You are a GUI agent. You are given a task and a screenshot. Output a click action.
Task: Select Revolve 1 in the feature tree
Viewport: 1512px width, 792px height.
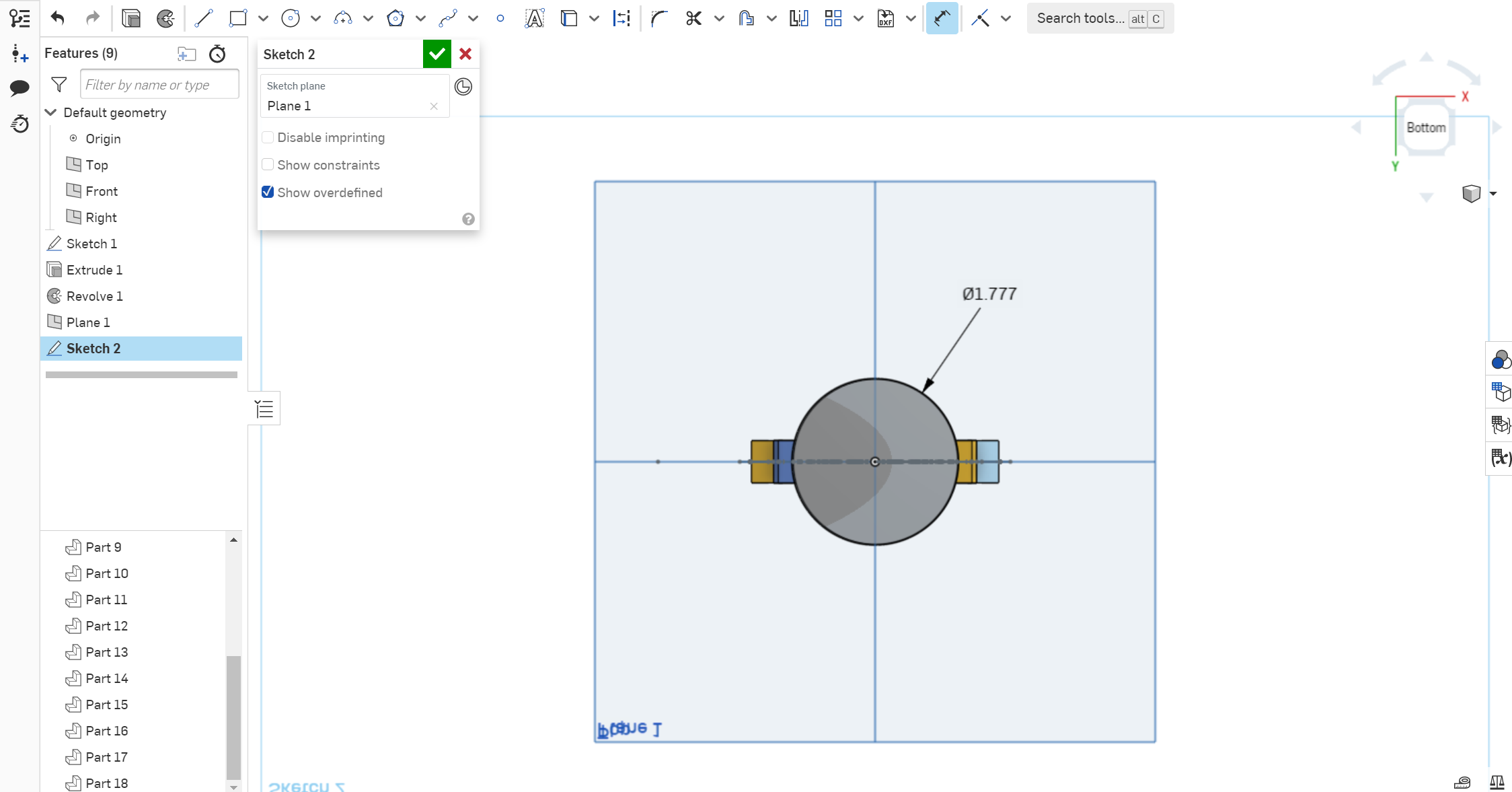coord(93,296)
